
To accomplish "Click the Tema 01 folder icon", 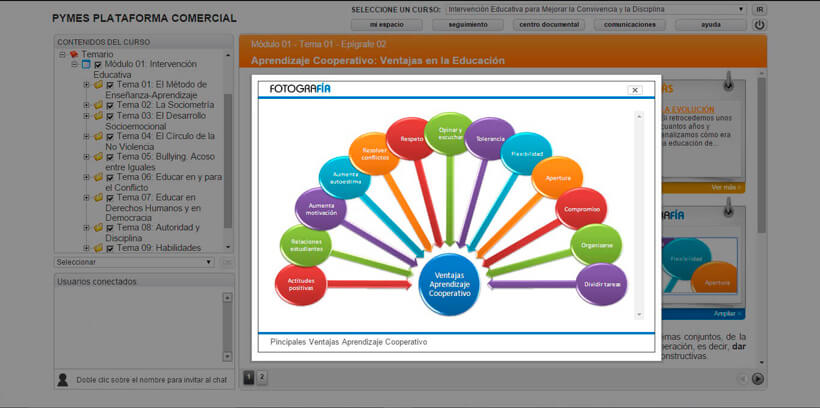I will (x=98, y=85).
